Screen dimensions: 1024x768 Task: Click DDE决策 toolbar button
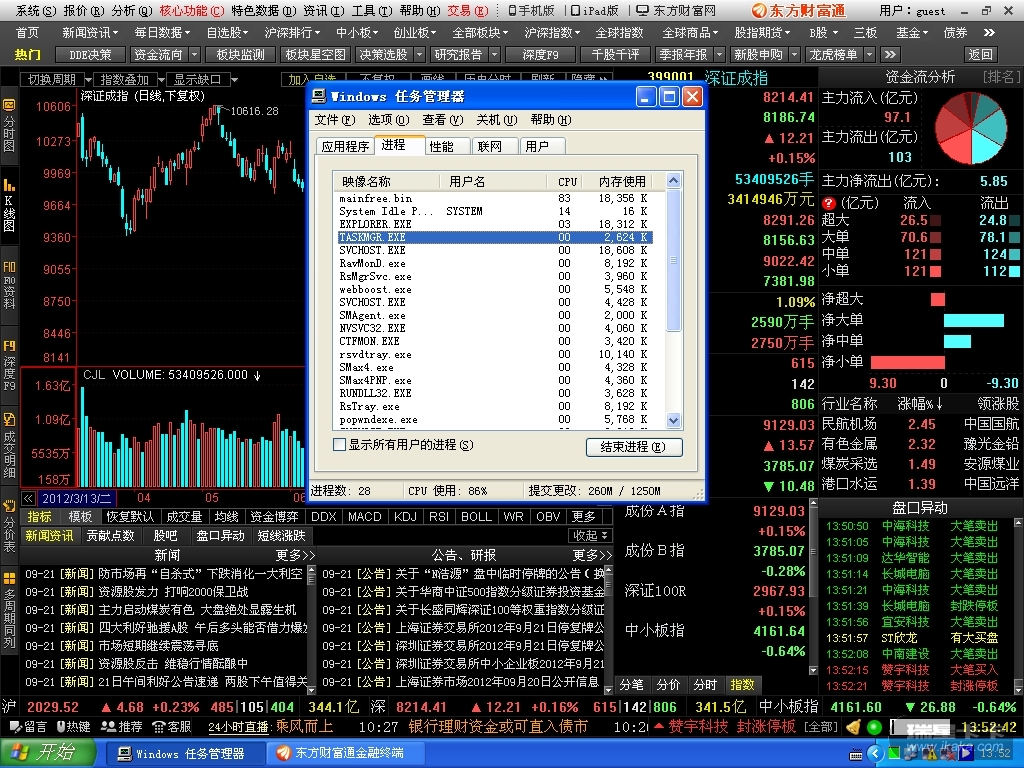(x=90, y=55)
